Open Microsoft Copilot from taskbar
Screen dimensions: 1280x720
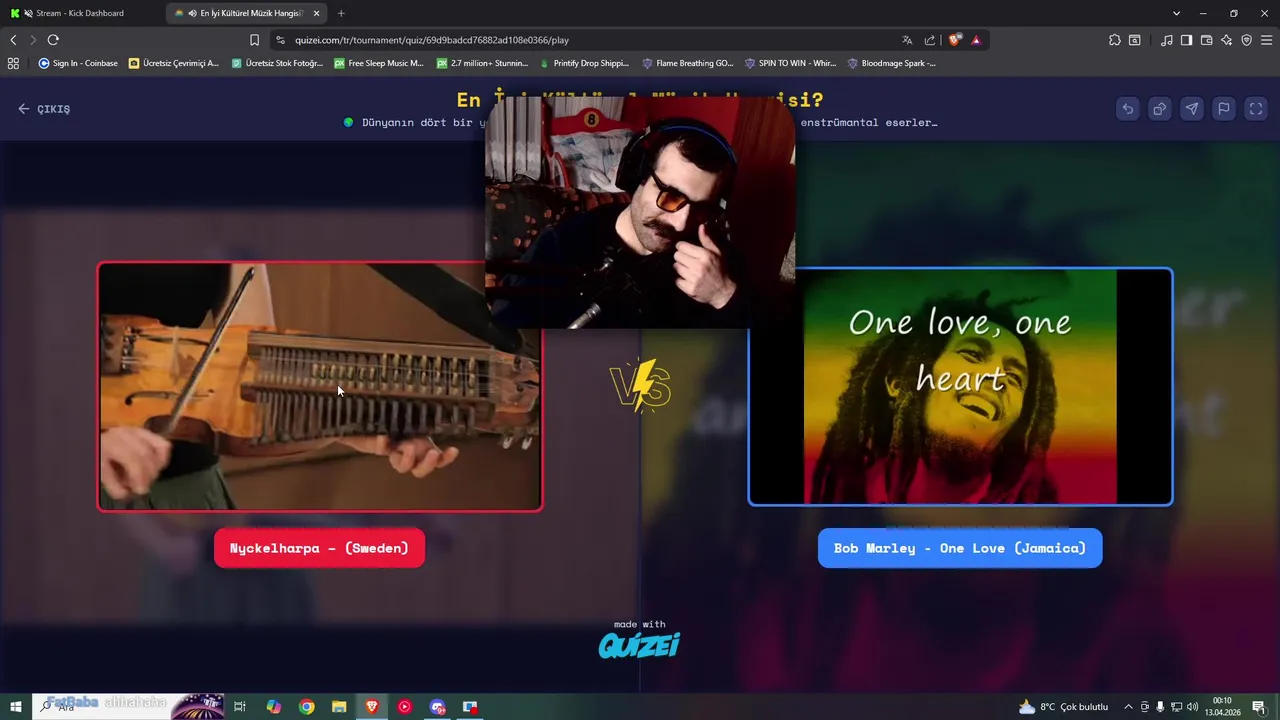coord(274,707)
